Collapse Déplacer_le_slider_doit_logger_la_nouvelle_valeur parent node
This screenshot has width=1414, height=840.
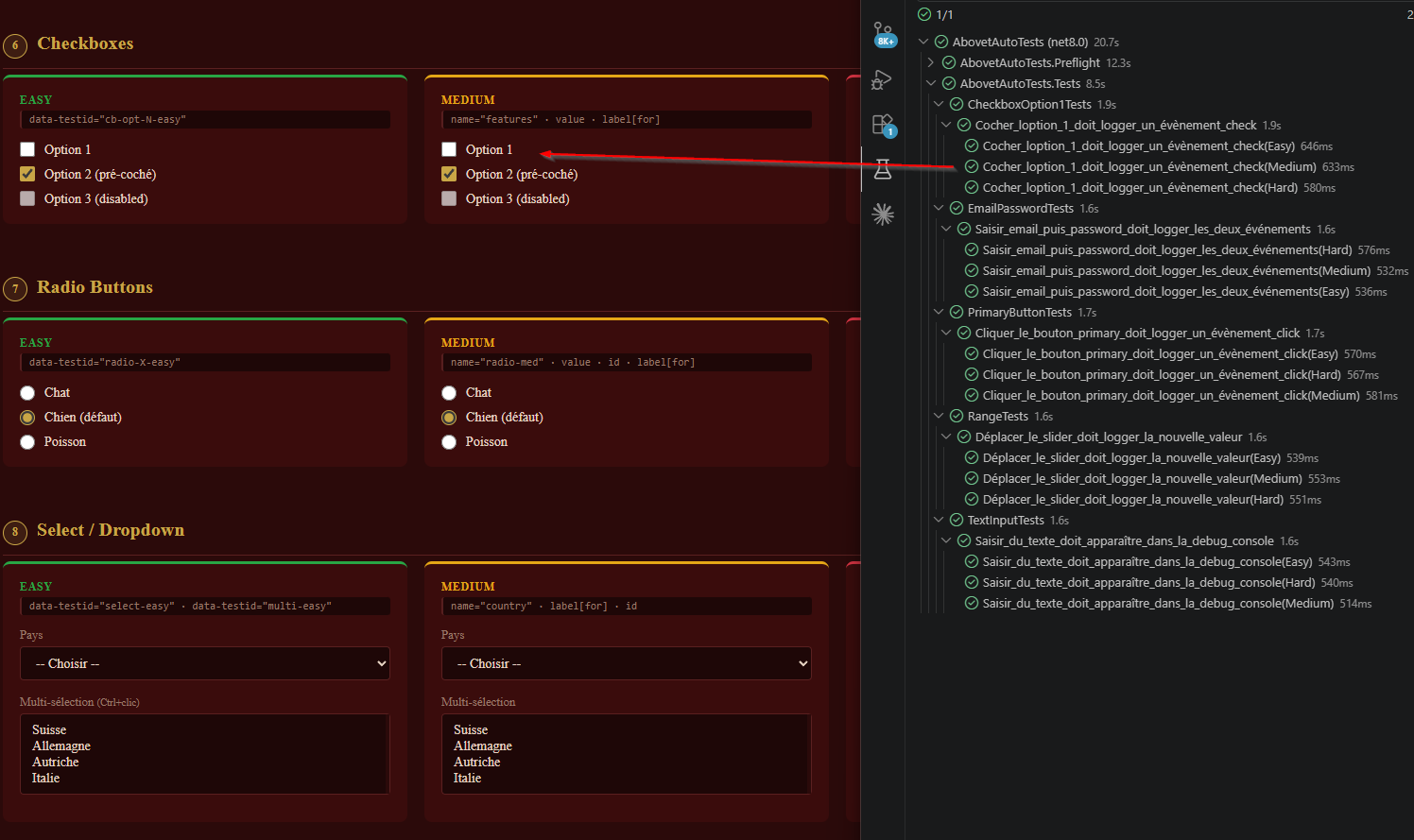946,437
